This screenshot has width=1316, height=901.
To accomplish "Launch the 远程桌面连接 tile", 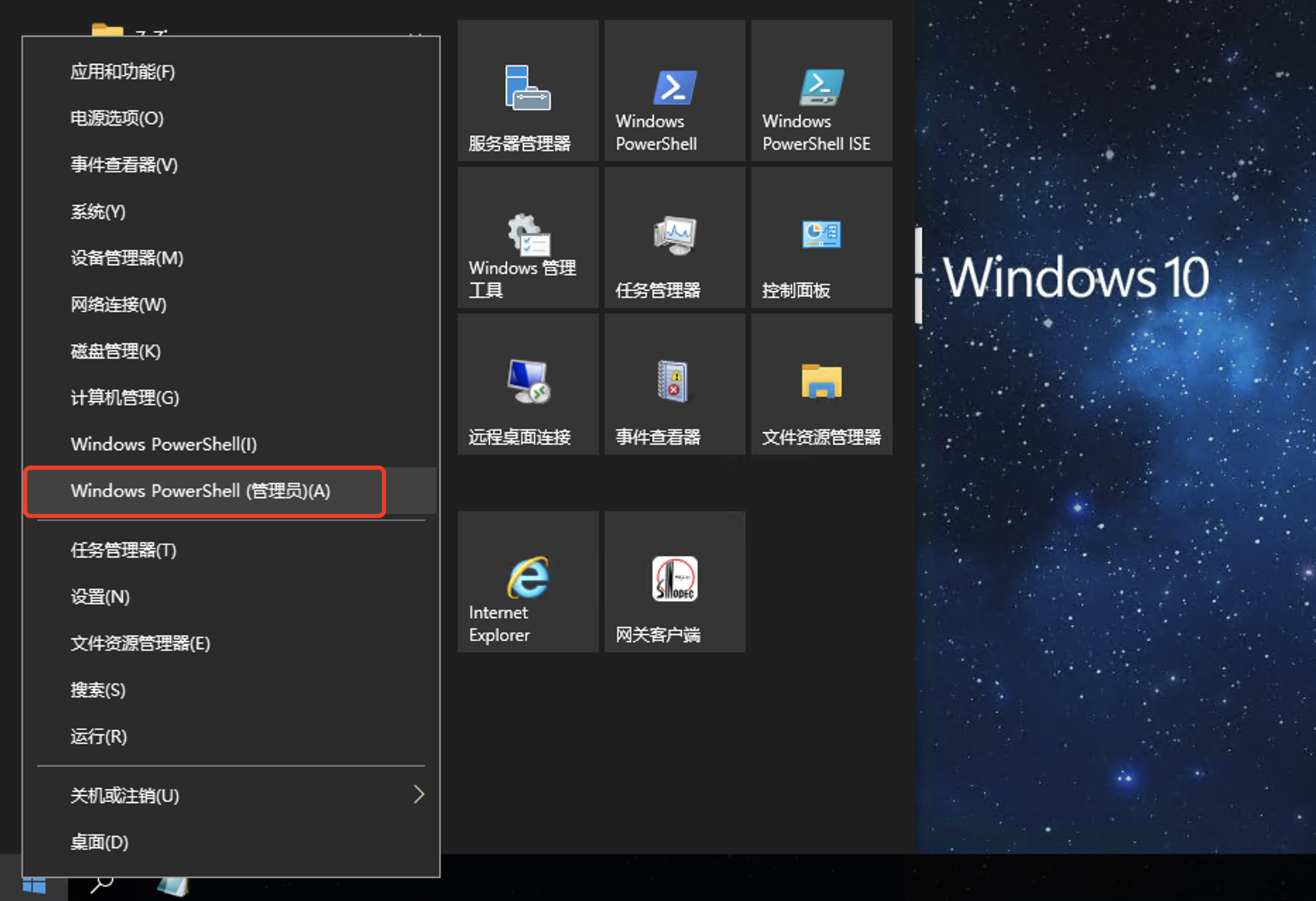I will click(527, 384).
